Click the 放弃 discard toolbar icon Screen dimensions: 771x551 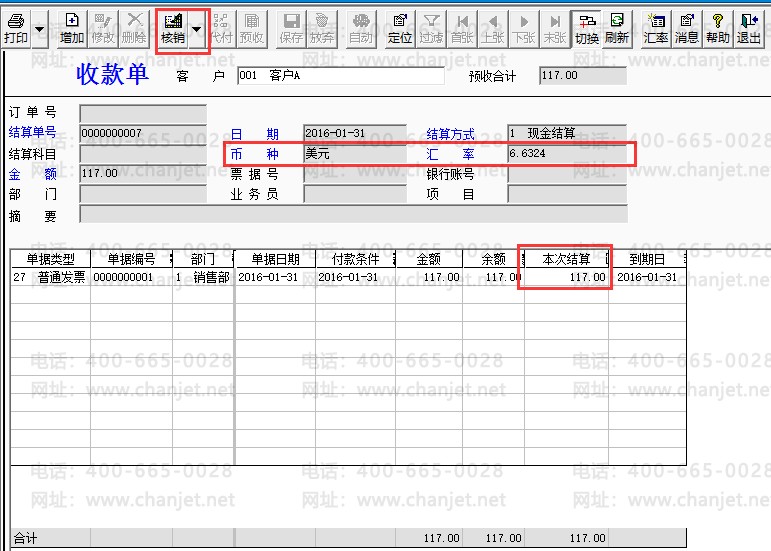coord(322,29)
